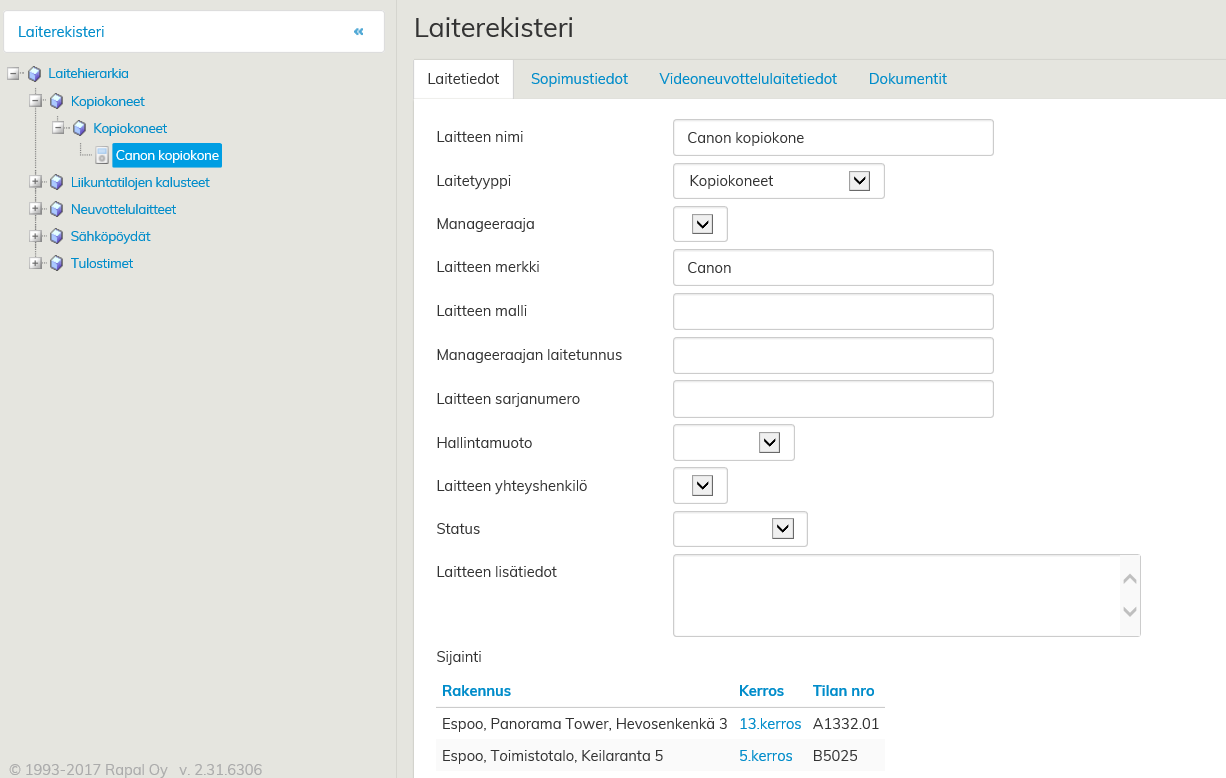Click into the Laitteen malli field
This screenshot has height=778, width=1226.
point(833,312)
